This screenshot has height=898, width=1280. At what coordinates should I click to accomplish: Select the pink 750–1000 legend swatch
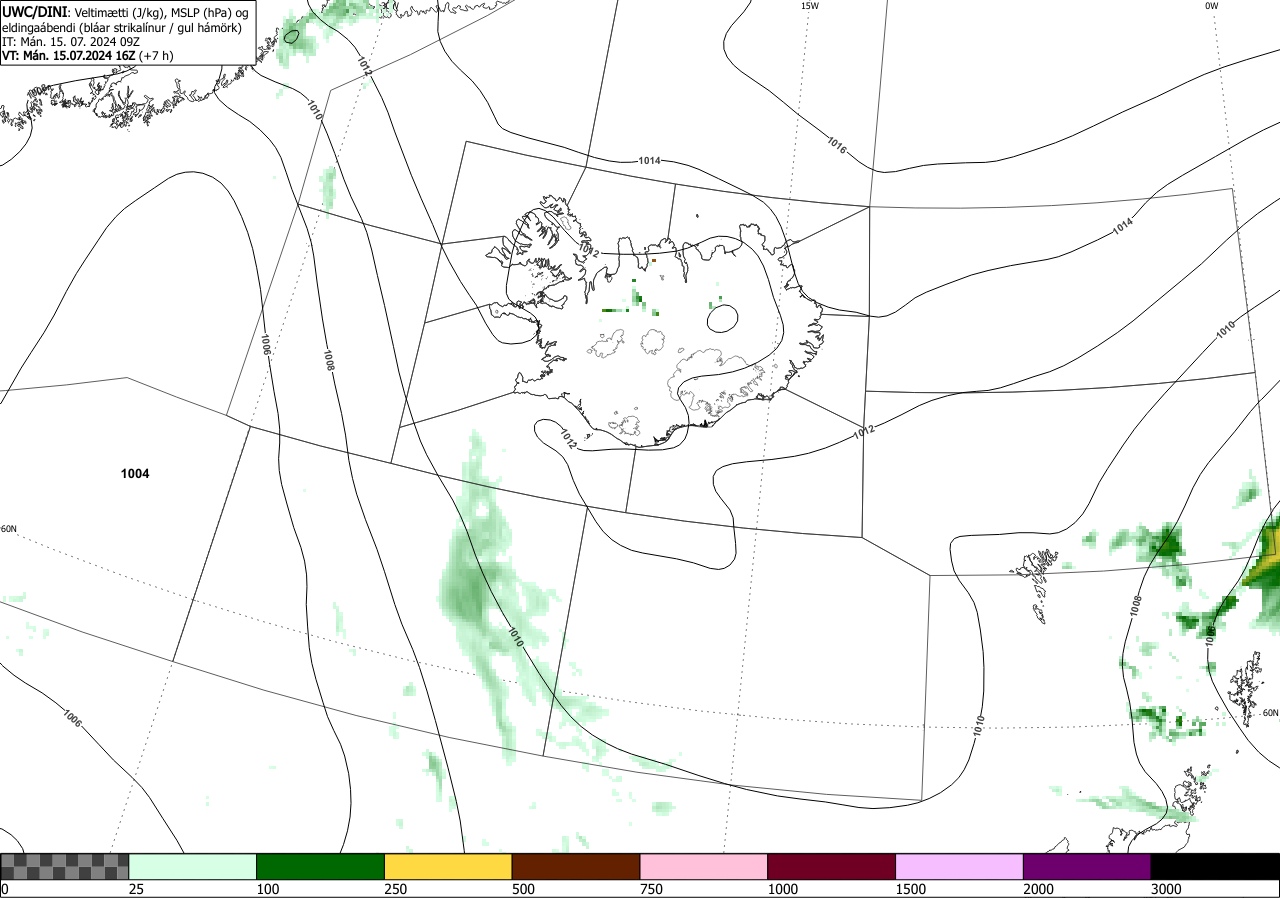click(x=704, y=866)
